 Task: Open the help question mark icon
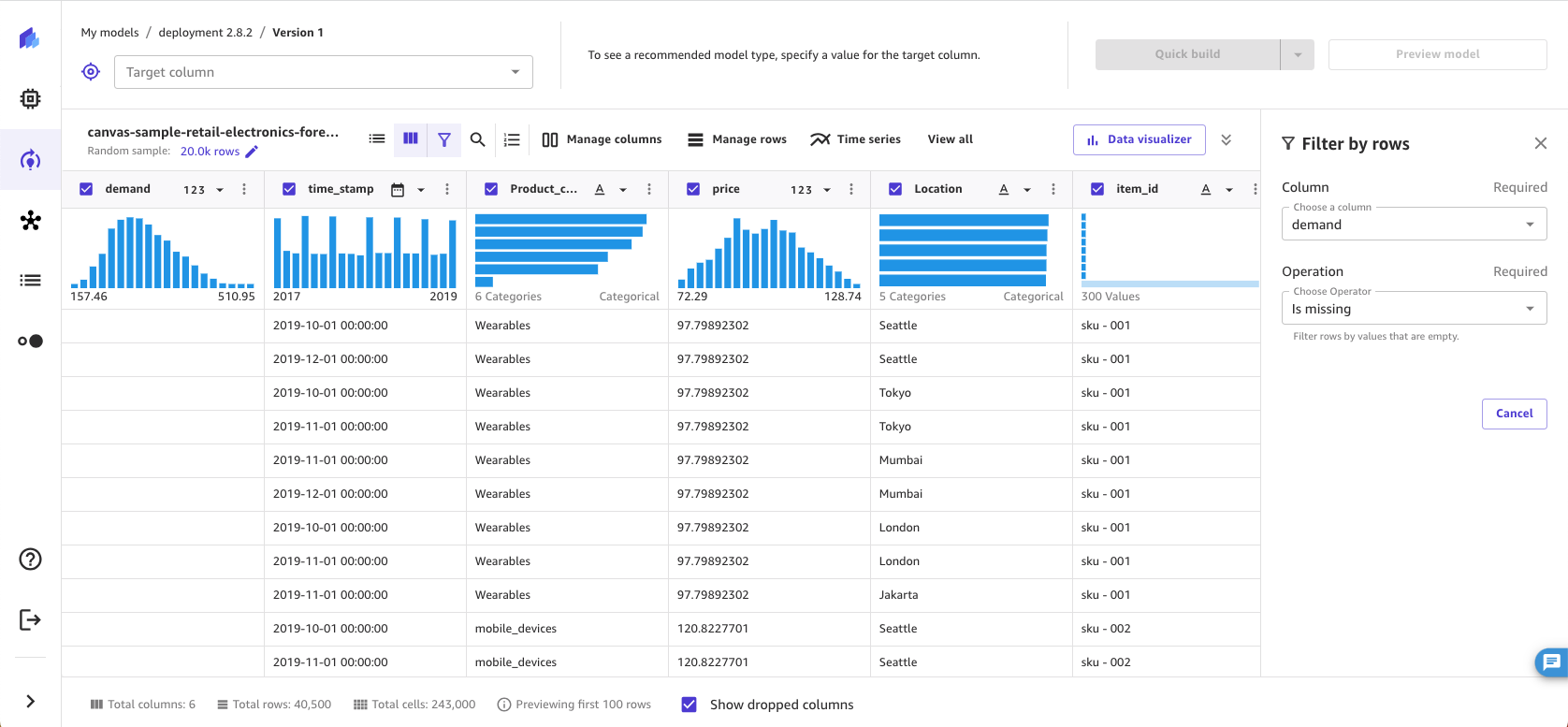pyautogui.click(x=30, y=560)
